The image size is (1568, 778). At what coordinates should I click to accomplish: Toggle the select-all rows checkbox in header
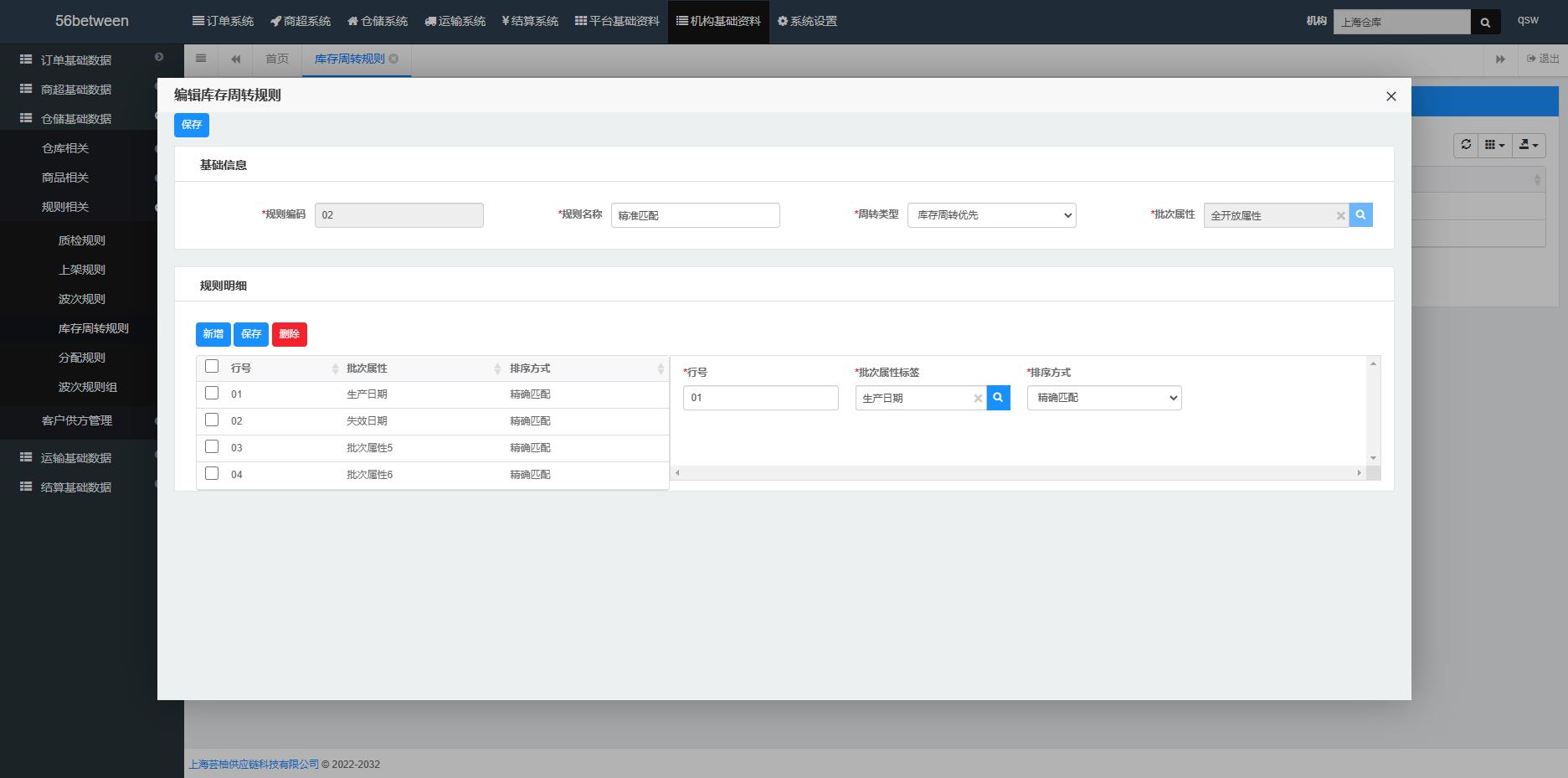[212, 366]
